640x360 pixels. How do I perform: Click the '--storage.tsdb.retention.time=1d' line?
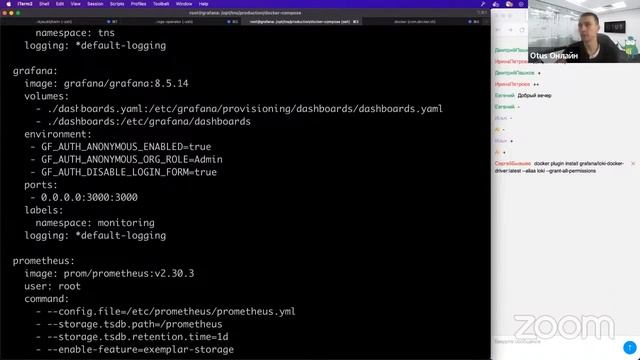(x=132, y=336)
